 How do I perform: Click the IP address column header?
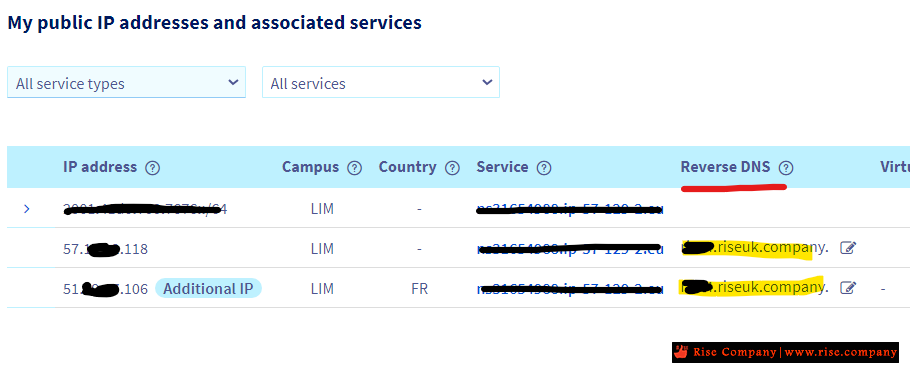(100, 168)
